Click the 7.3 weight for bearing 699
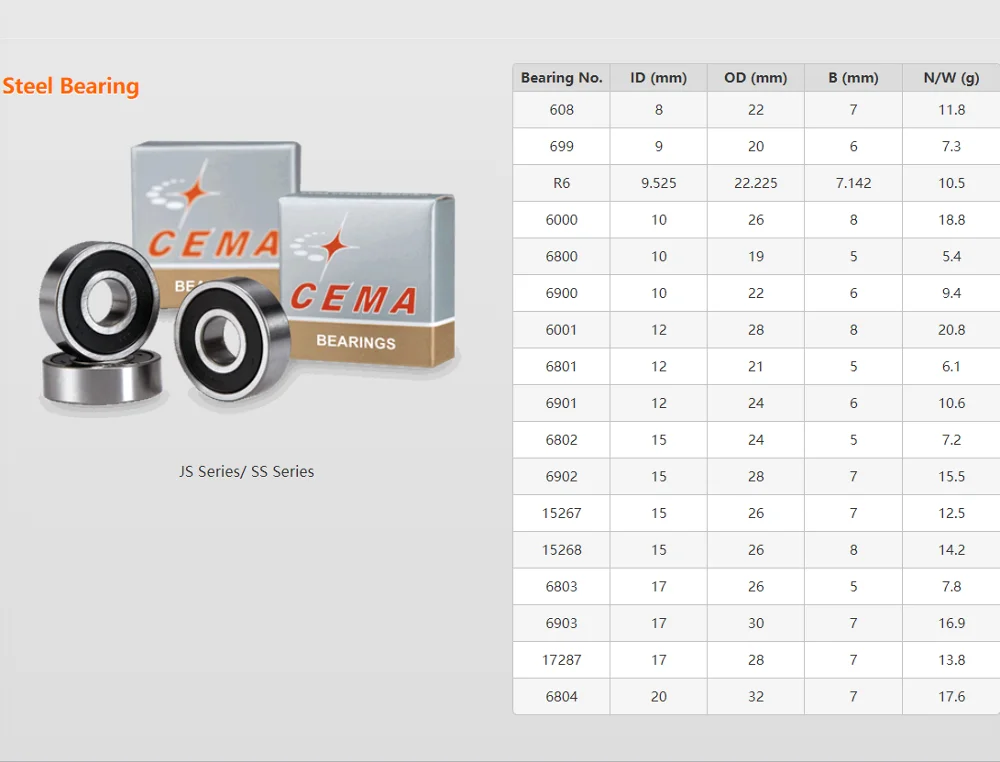The height and width of the screenshot is (762, 1000). 951,147
